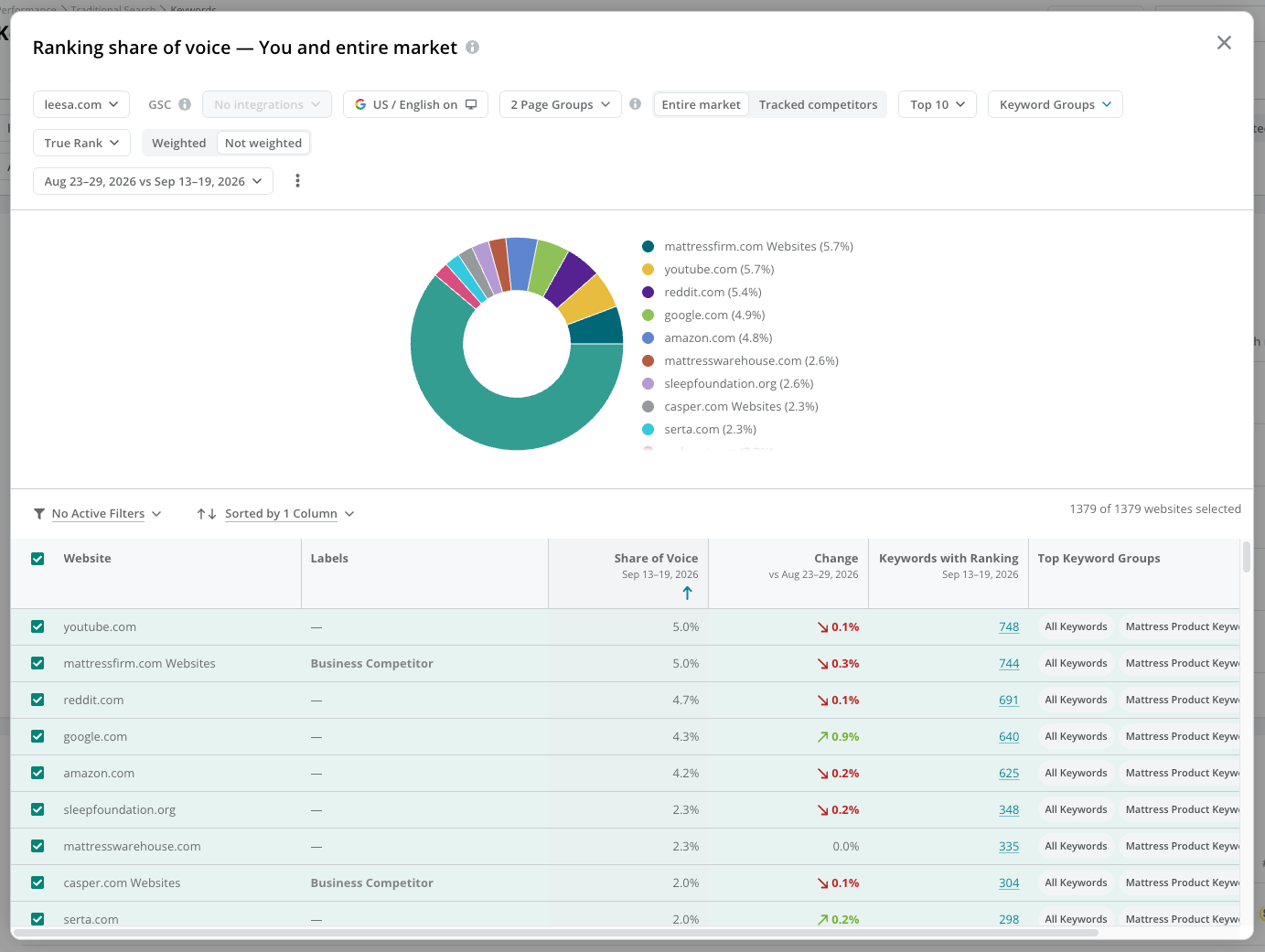Click the info icon next to GSC
The height and width of the screenshot is (952, 1265).
point(185,104)
